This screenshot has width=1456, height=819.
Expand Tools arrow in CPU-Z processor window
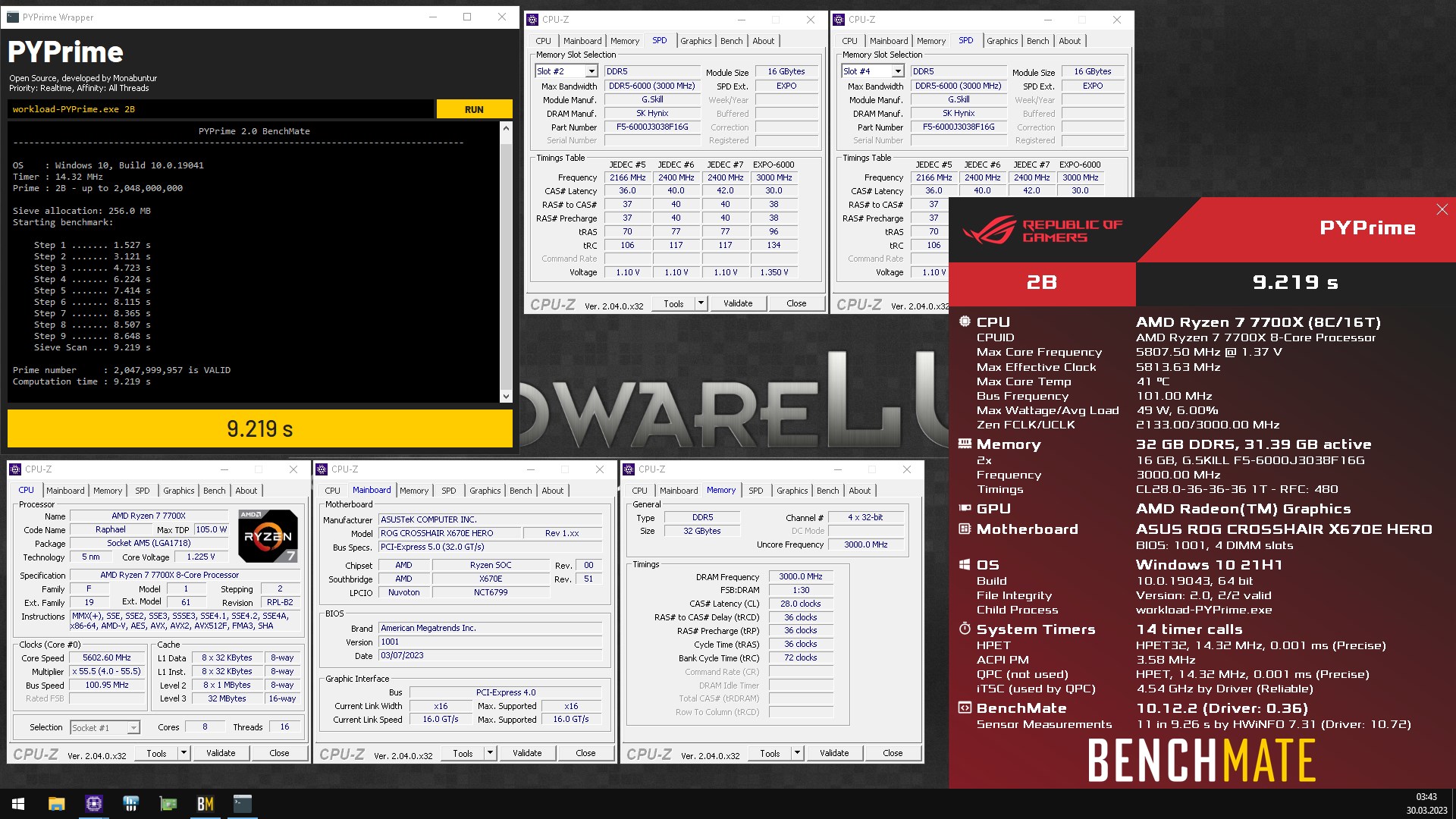(x=184, y=753)
